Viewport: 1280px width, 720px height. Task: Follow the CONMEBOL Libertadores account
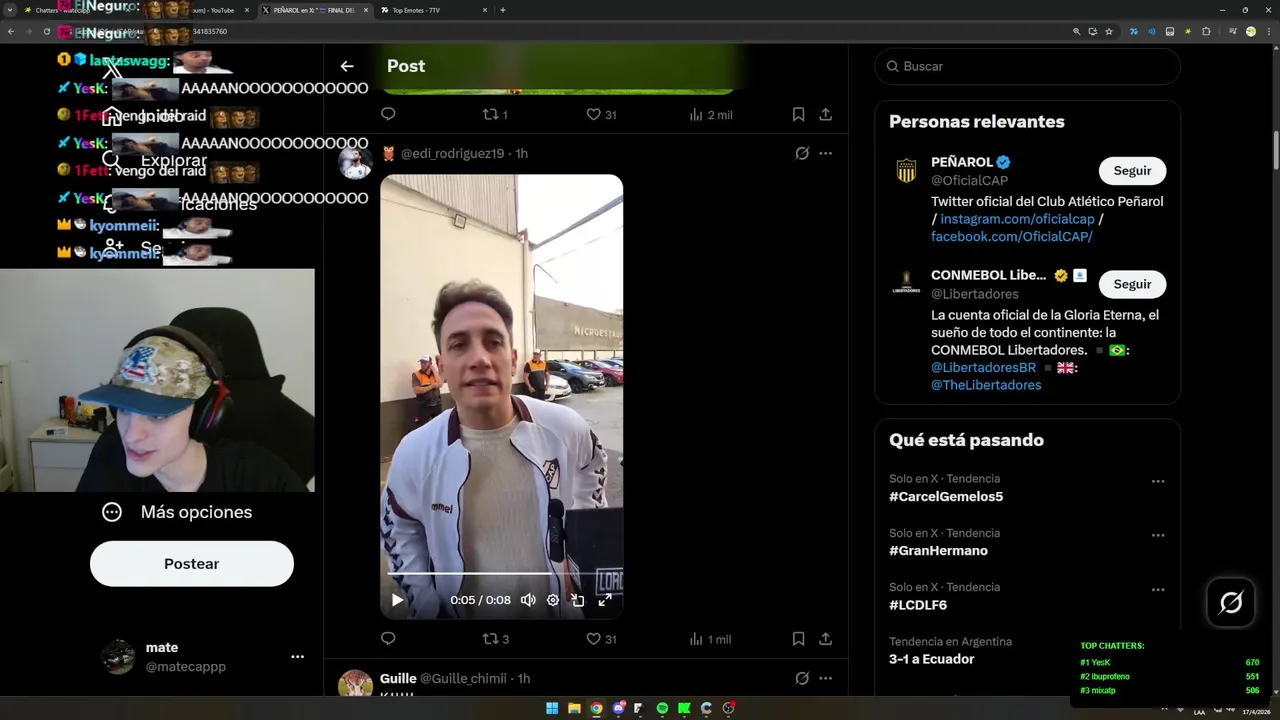pos(1132,284)
